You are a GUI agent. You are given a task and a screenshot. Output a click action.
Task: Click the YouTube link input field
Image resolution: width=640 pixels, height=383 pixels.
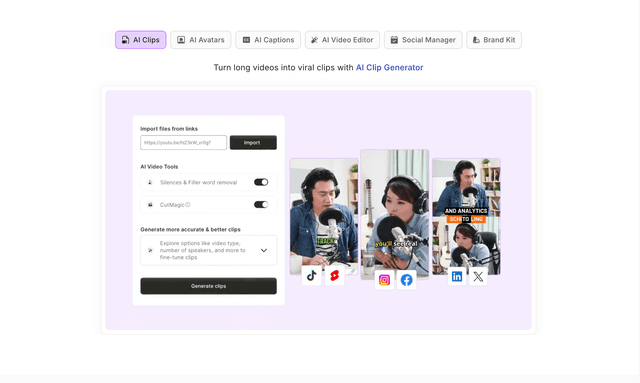click(x=183, y=143)
